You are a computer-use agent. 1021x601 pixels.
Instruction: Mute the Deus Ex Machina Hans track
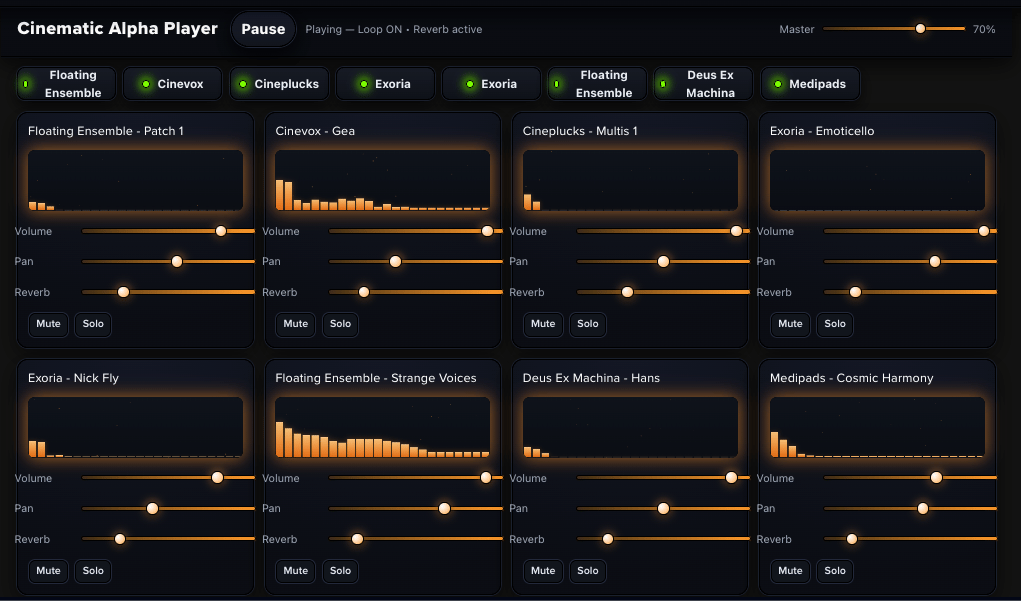[x=543, y=571]
